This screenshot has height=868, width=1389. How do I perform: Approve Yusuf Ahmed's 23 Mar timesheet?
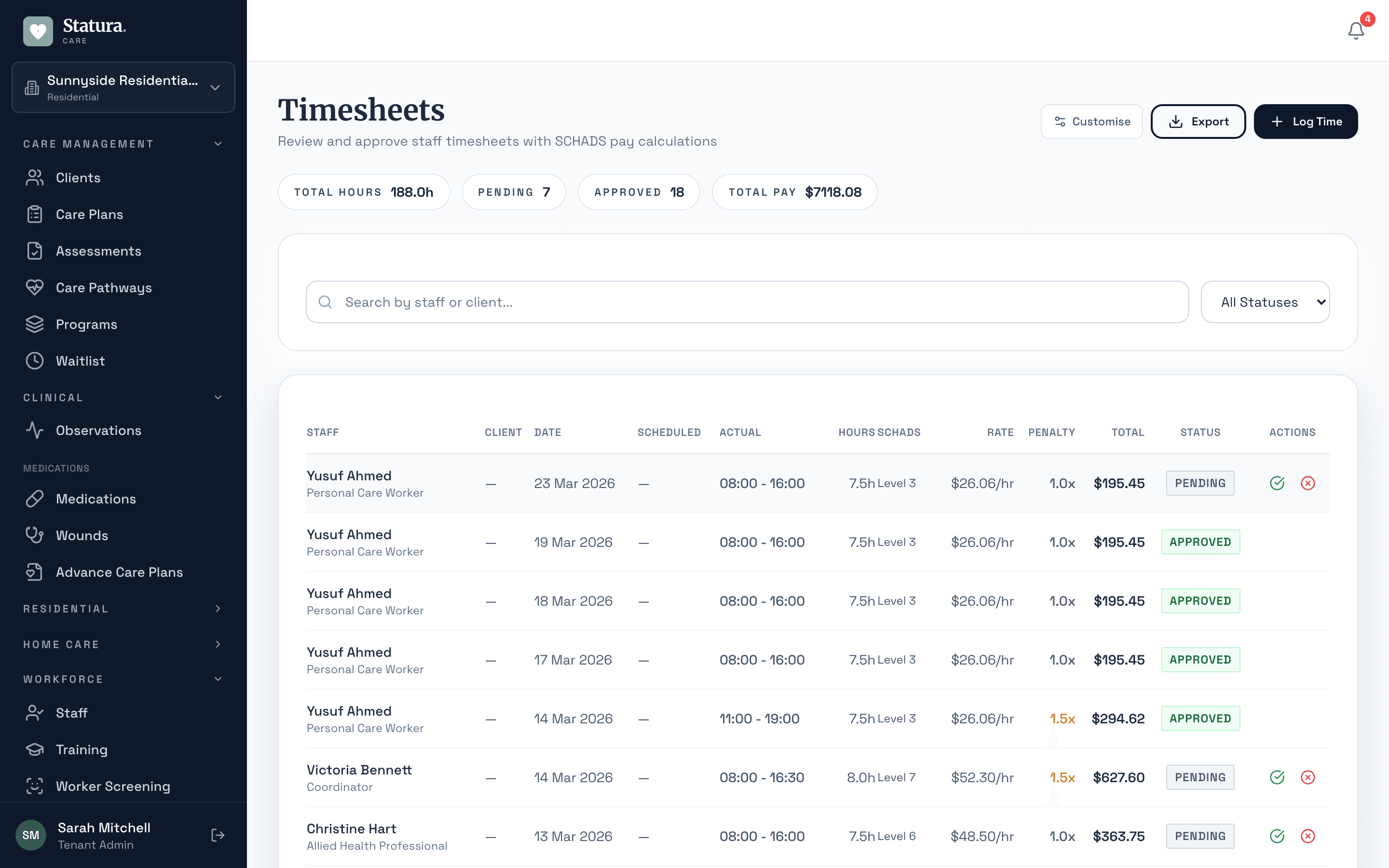click(x=1277, y=483)
